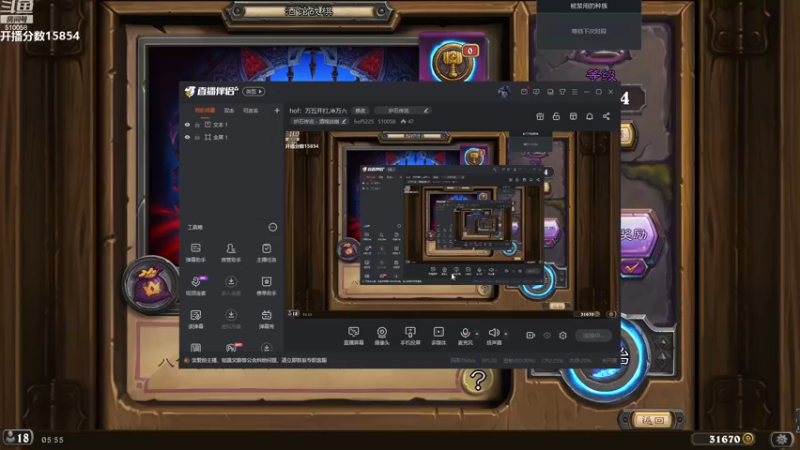800x450 pixels.
Task: Click the 返回 back button in Hearthstone
Action: click(x=653, y=420)
